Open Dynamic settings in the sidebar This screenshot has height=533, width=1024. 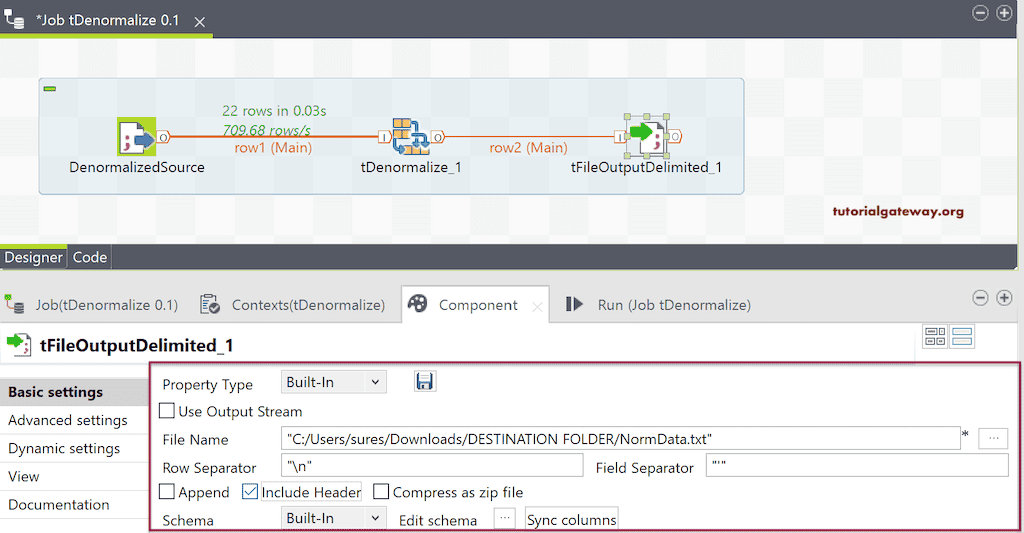74,448
